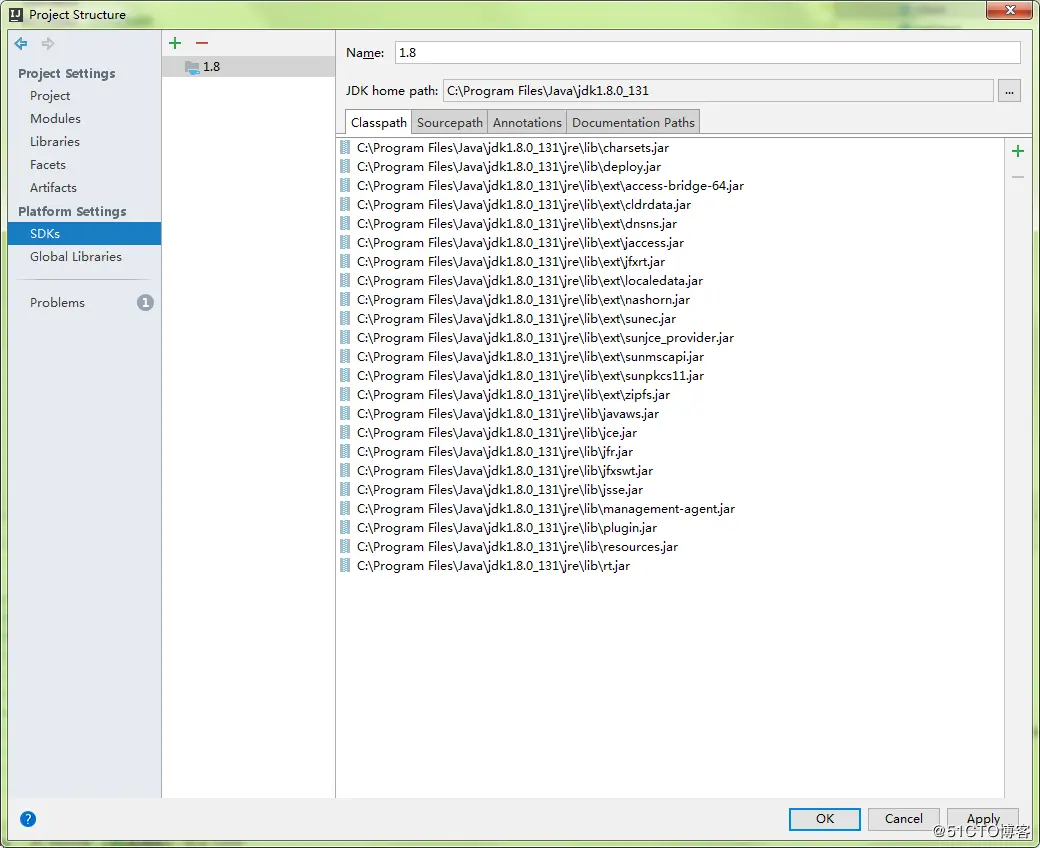
Task: Select the jfxswt.jar entry
Action: (x=670, y=471)
